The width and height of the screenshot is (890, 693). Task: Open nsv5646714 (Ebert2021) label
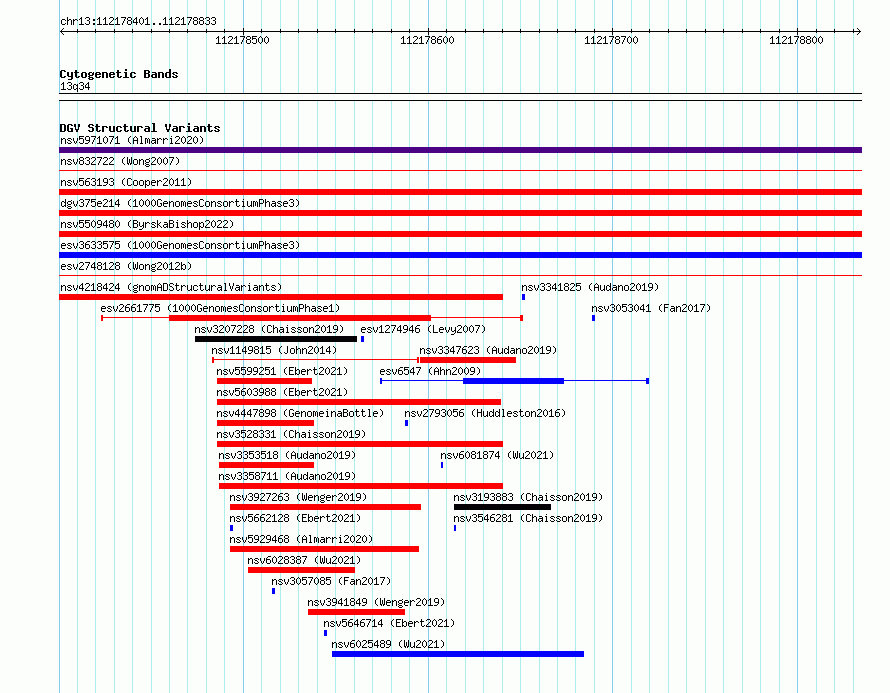click(x=389, y=623)
